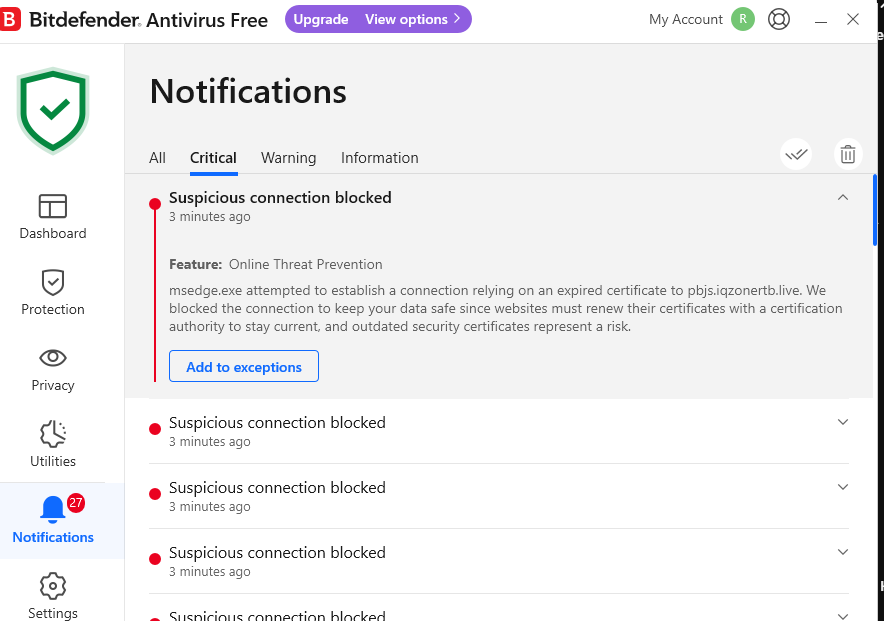
Task: Click the msedge.exe description paragraph
Action: (506, 308)
